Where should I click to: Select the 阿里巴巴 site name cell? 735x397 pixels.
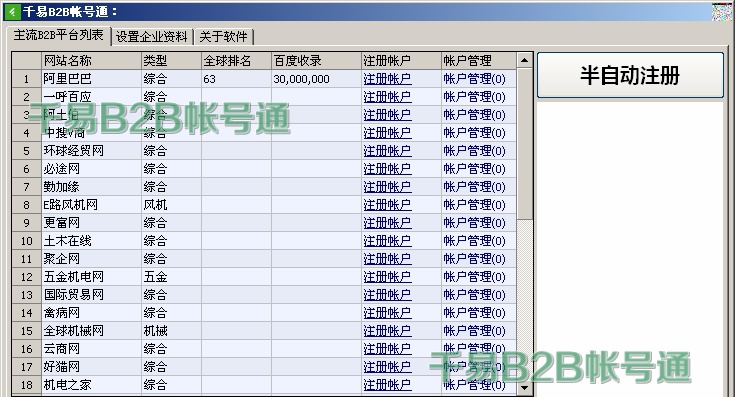point(91,79)
